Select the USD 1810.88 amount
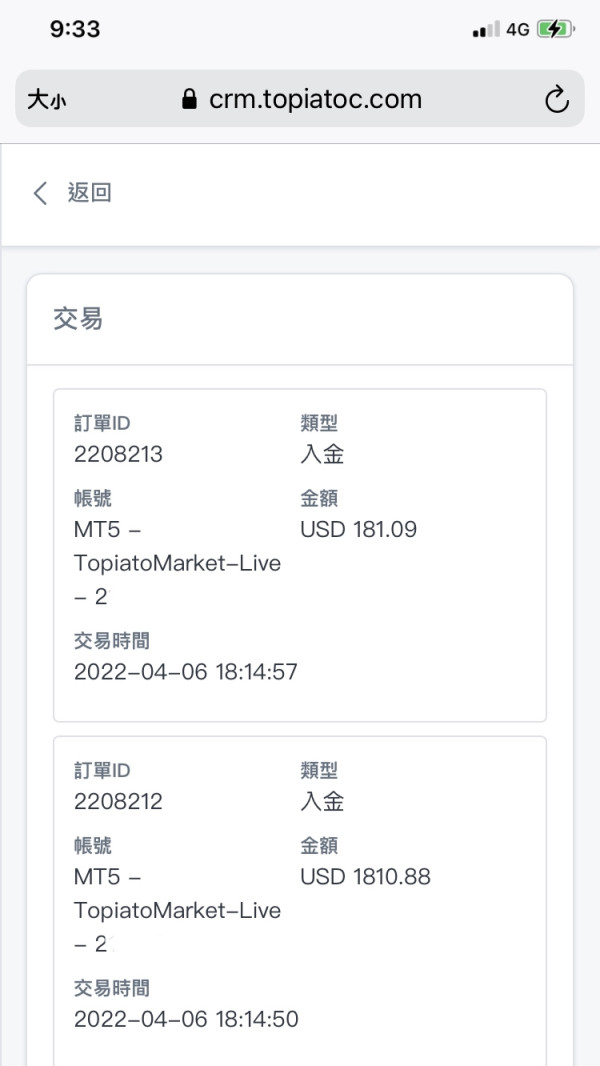600x1066 pixels. (365, 877)
